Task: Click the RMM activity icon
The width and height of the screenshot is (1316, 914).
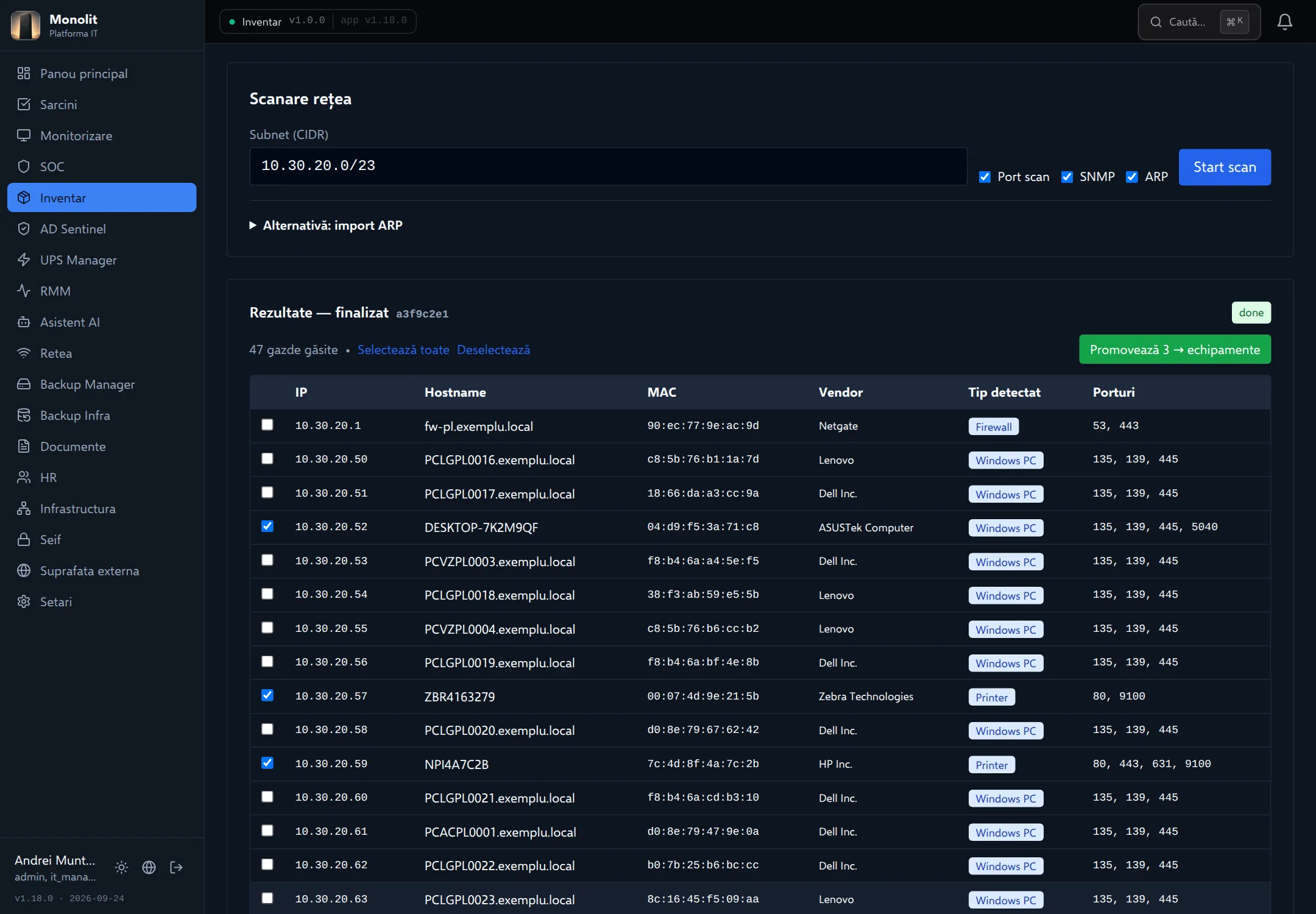Action: [x=24, y=291]
